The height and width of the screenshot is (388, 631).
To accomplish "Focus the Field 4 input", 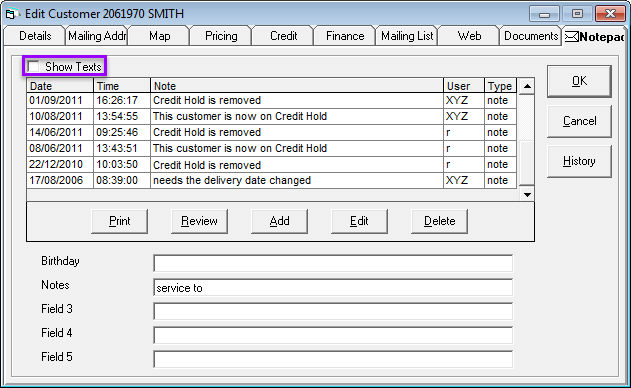I will [333, 335].
